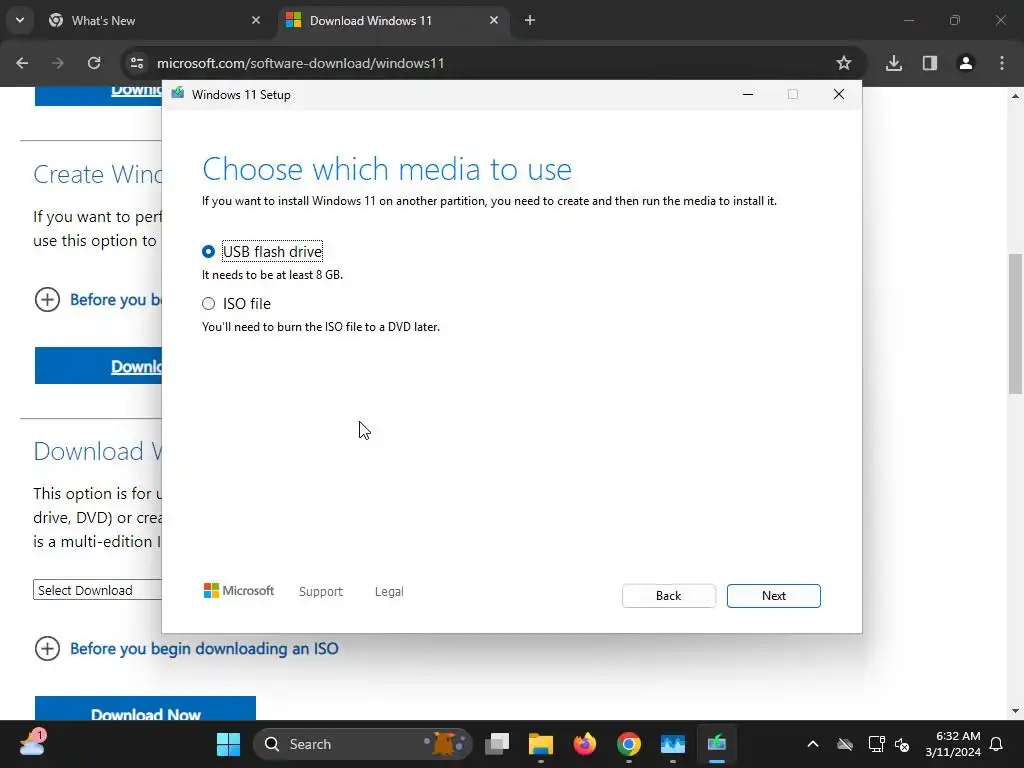Click the muted volume tray icon
1024x768 pixels.
click(902, 744)
